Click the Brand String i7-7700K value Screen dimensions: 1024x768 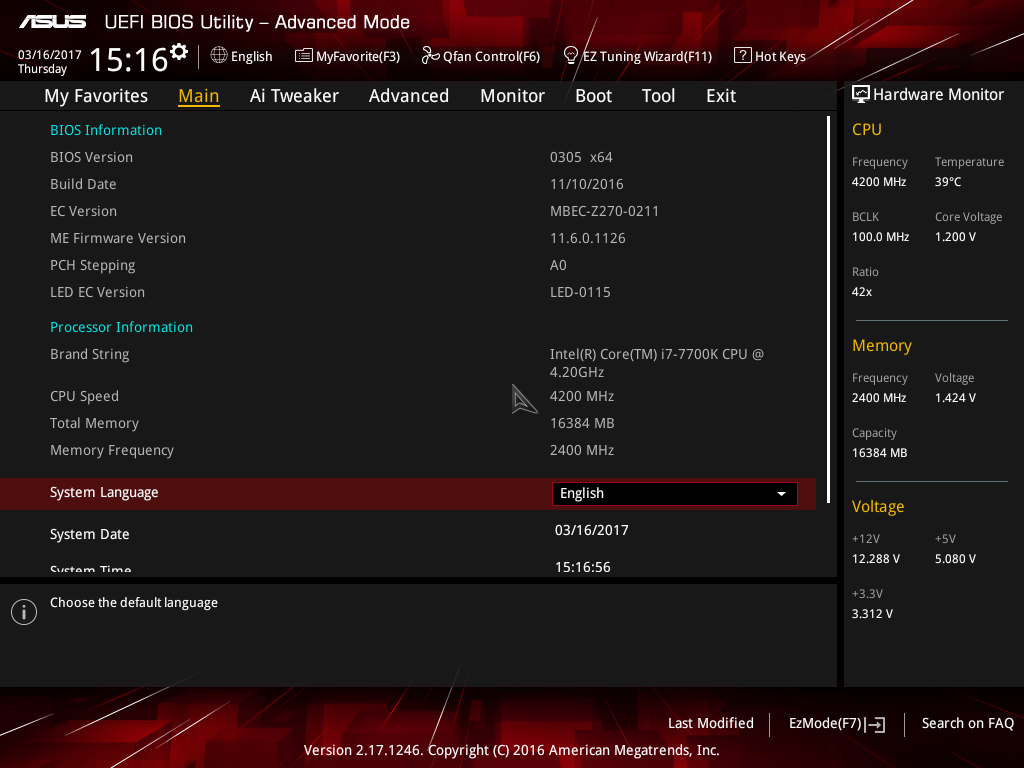(656, 363)
